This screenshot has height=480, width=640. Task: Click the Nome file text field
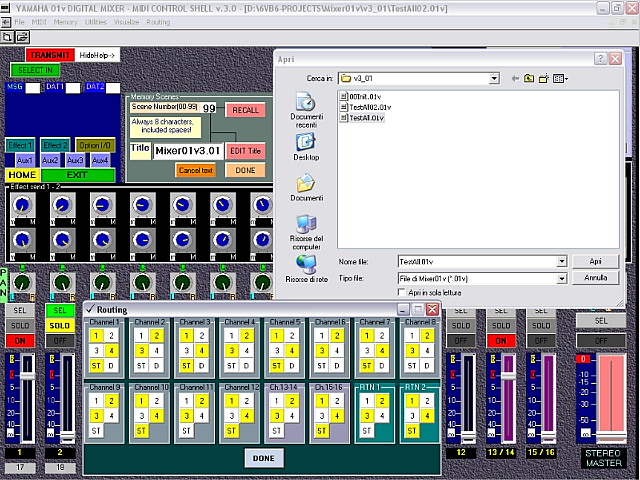(478, 262)
